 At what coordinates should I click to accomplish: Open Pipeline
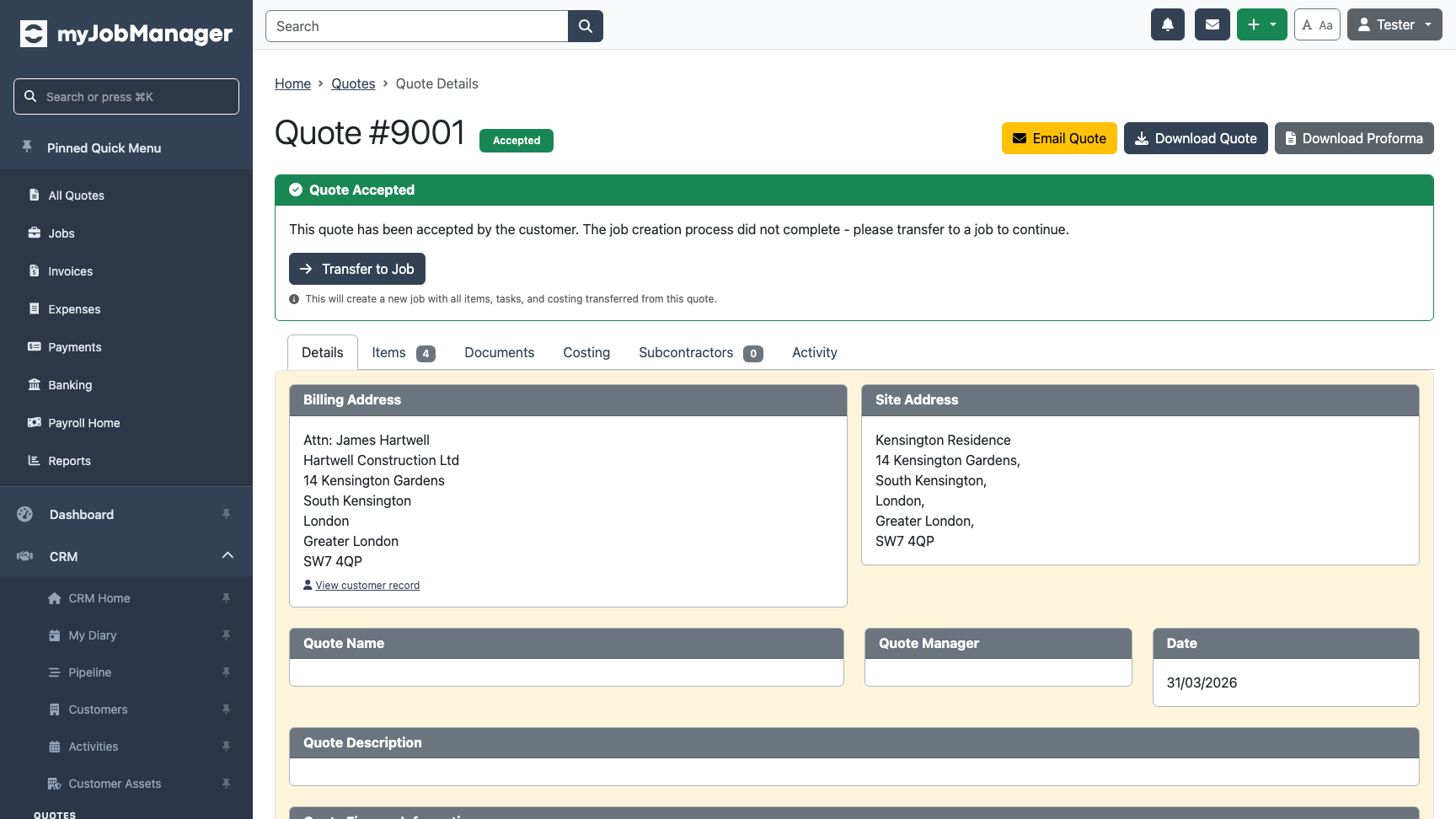pyautogui.click(x=90, y=672)
